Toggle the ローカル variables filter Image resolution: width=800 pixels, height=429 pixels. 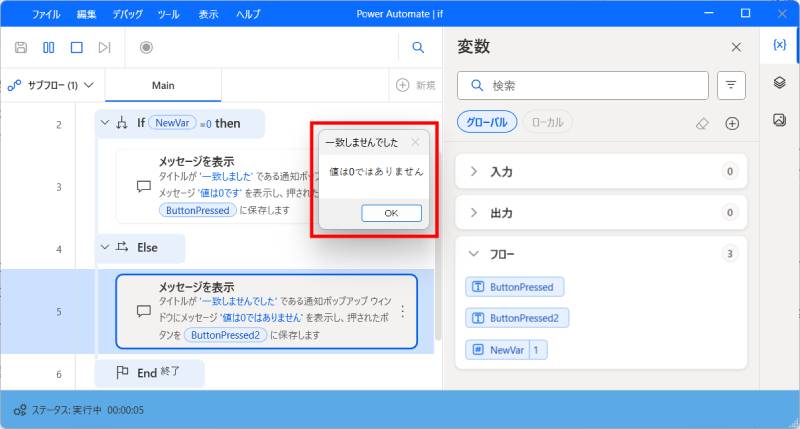click(x=547, y=123)
